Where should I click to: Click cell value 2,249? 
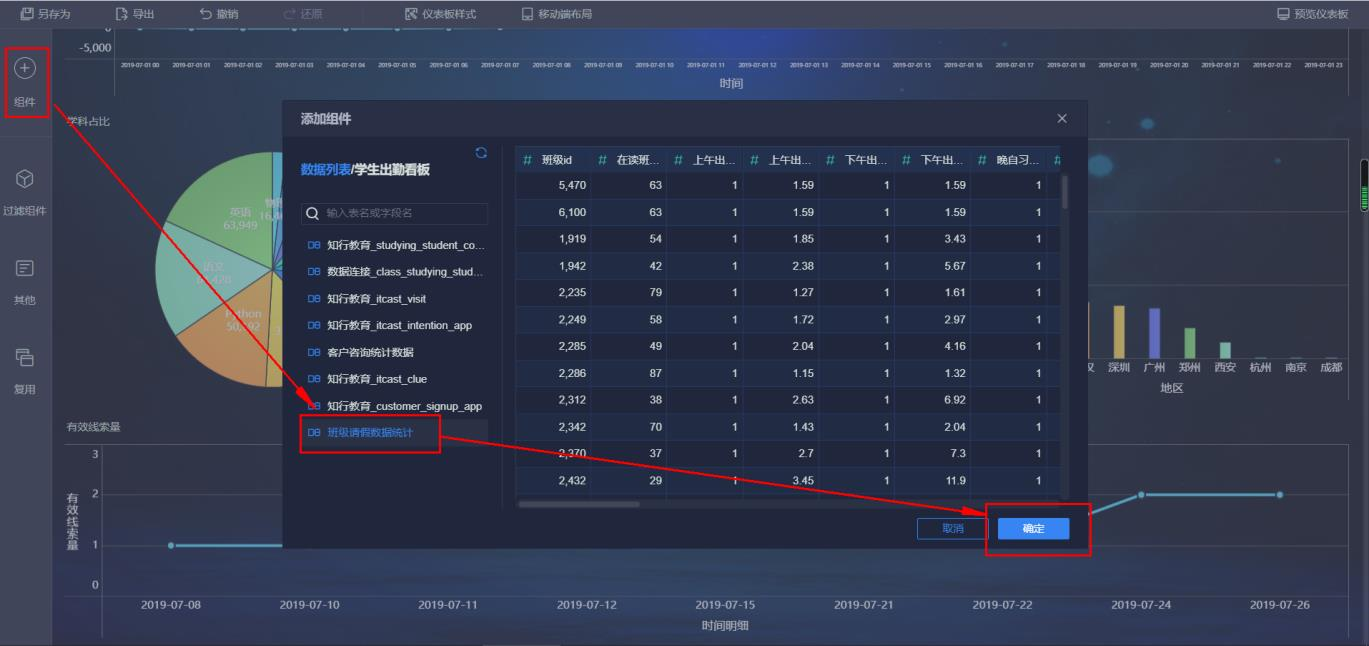tap(572, 320)
